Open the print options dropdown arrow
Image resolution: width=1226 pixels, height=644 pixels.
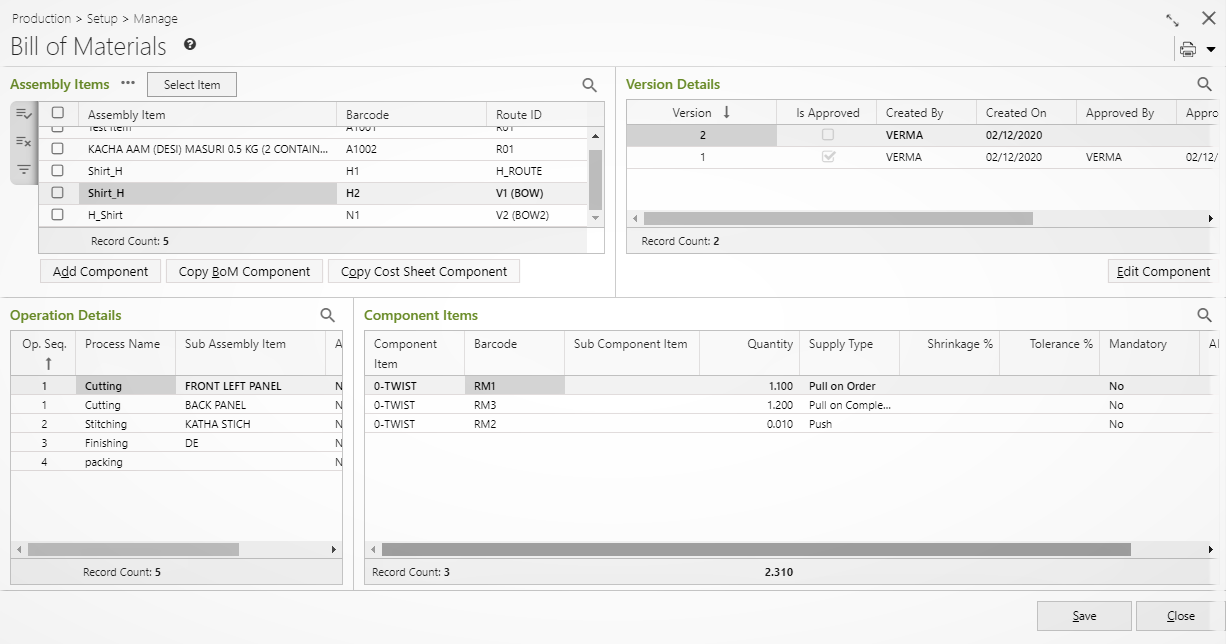pyautogui.click(x=1208, y=47)
